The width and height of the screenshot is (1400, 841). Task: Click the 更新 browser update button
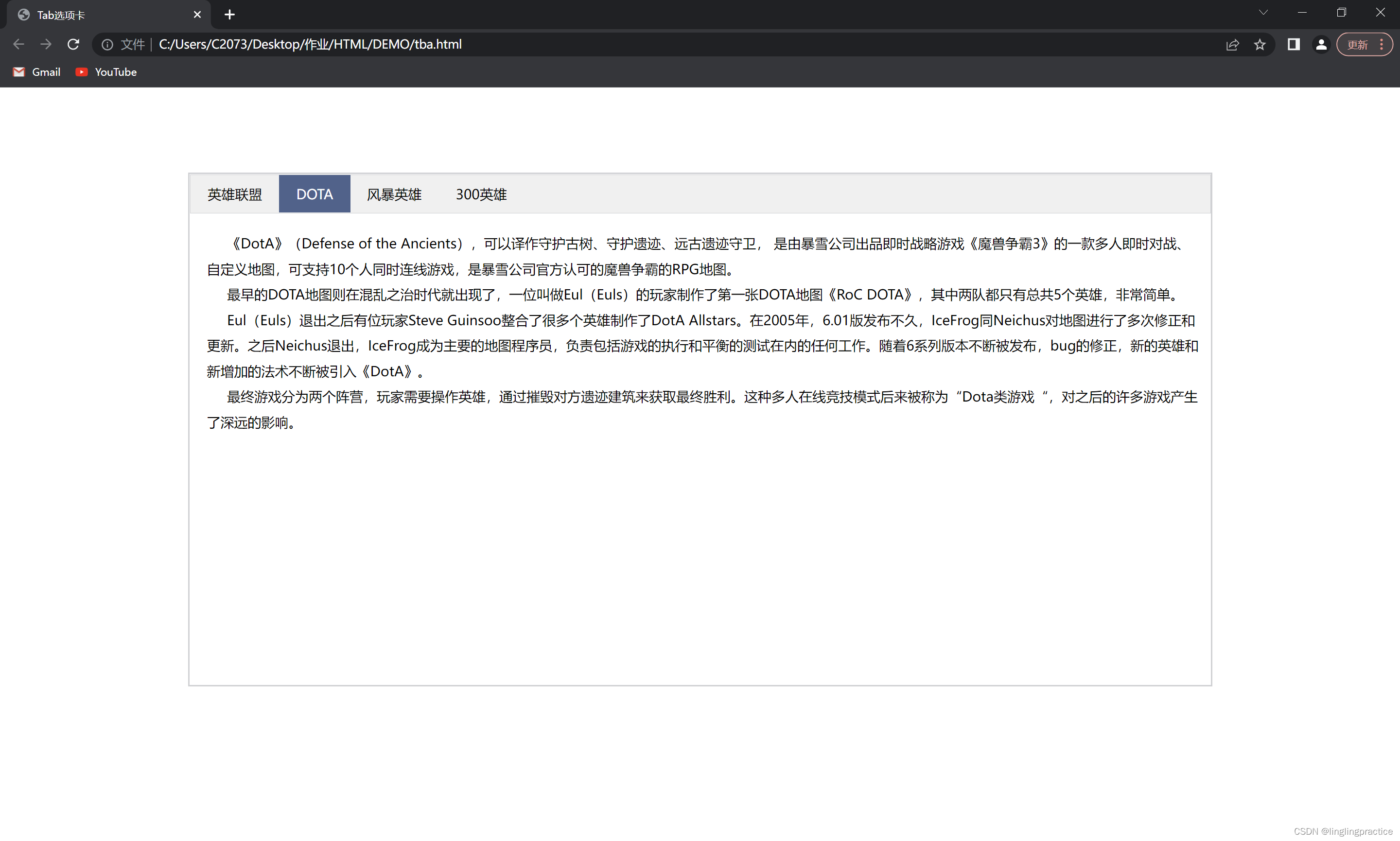[1365, 44]
